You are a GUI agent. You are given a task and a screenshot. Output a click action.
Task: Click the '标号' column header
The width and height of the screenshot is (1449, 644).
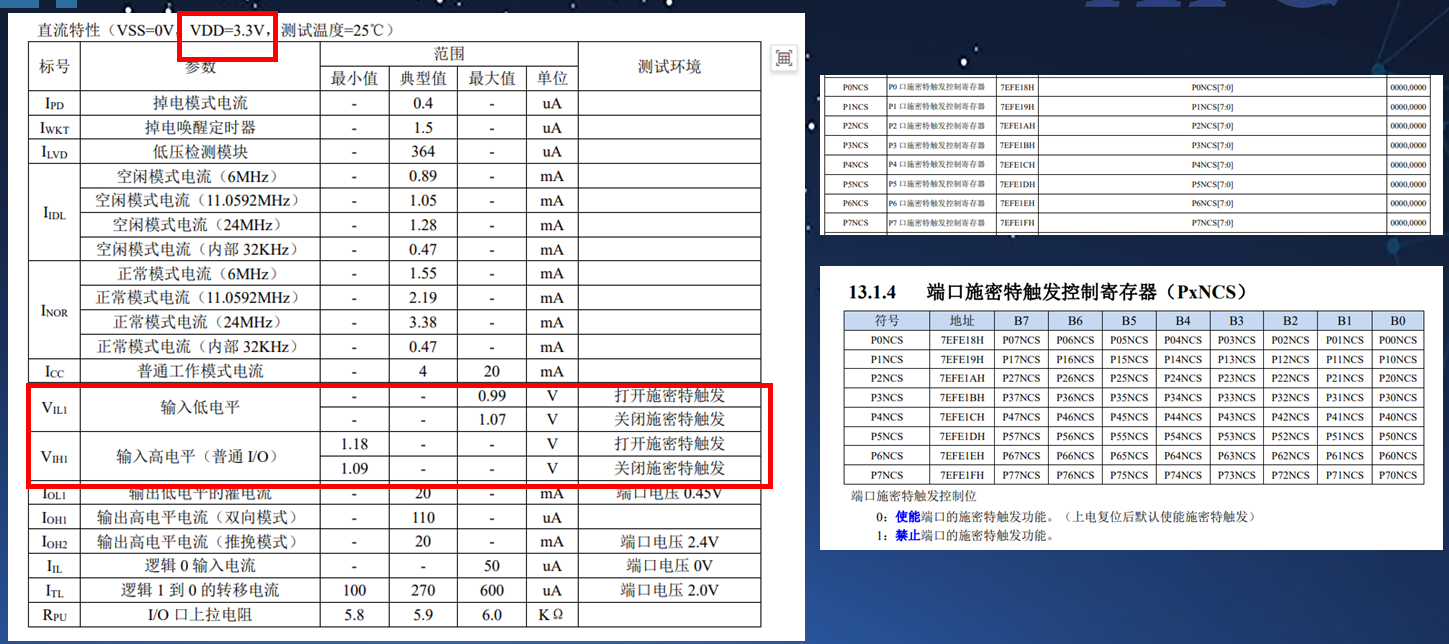(55, 66)
